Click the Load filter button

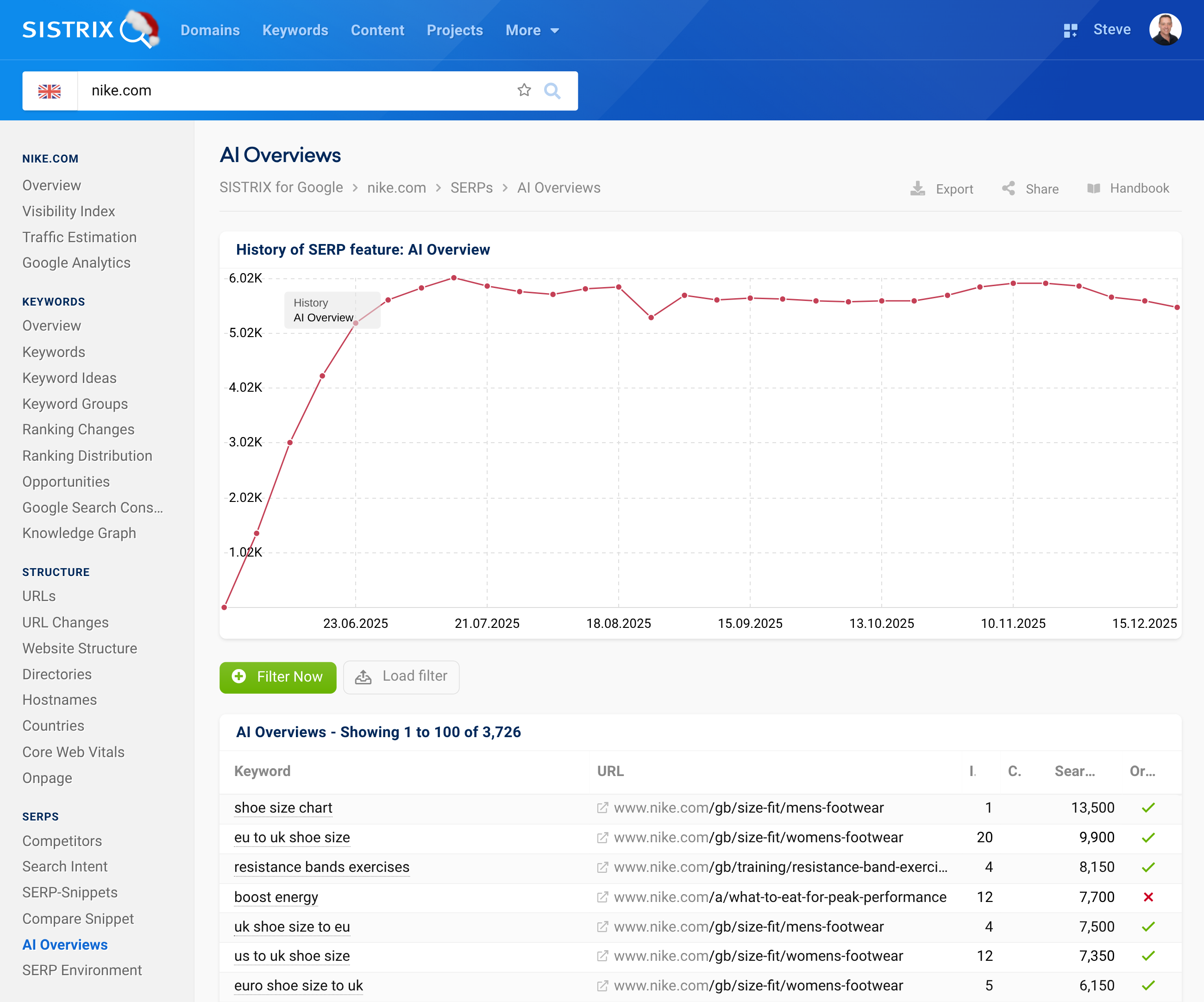point(401,676)
